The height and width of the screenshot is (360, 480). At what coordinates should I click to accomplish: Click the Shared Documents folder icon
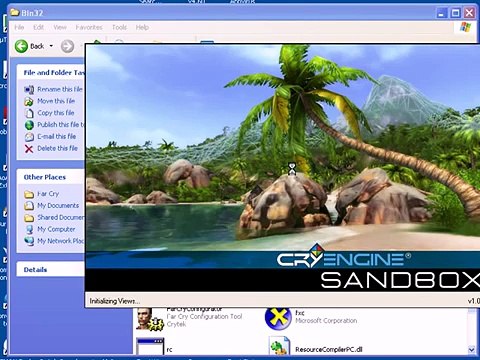(x=29, y=218)
